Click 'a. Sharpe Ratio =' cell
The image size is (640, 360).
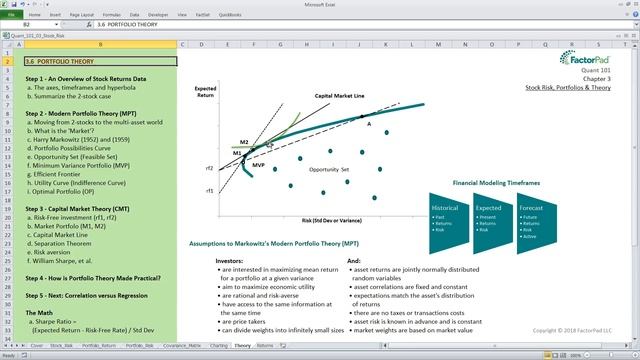(52, 322)
